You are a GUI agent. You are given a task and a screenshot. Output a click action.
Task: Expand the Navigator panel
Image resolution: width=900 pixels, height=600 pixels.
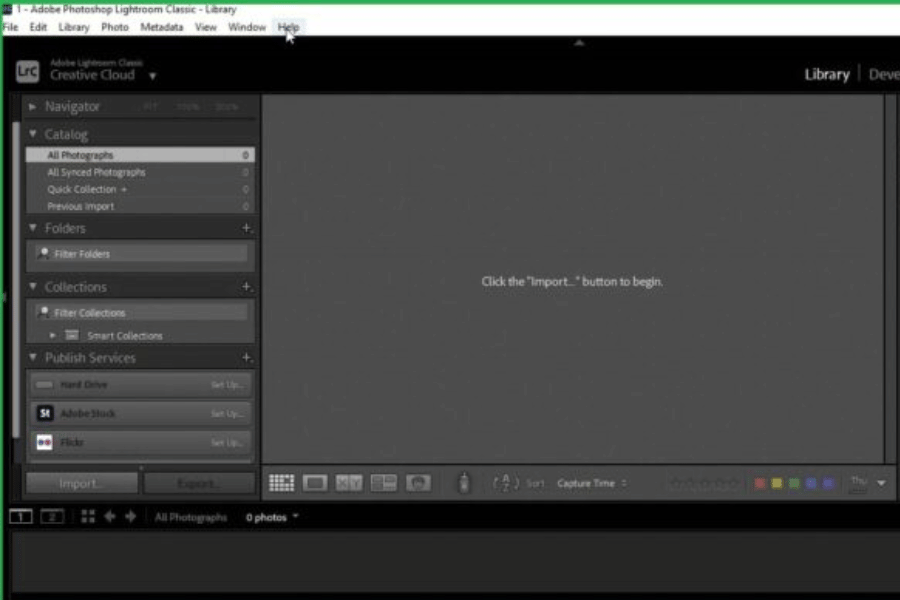point(33,106)
